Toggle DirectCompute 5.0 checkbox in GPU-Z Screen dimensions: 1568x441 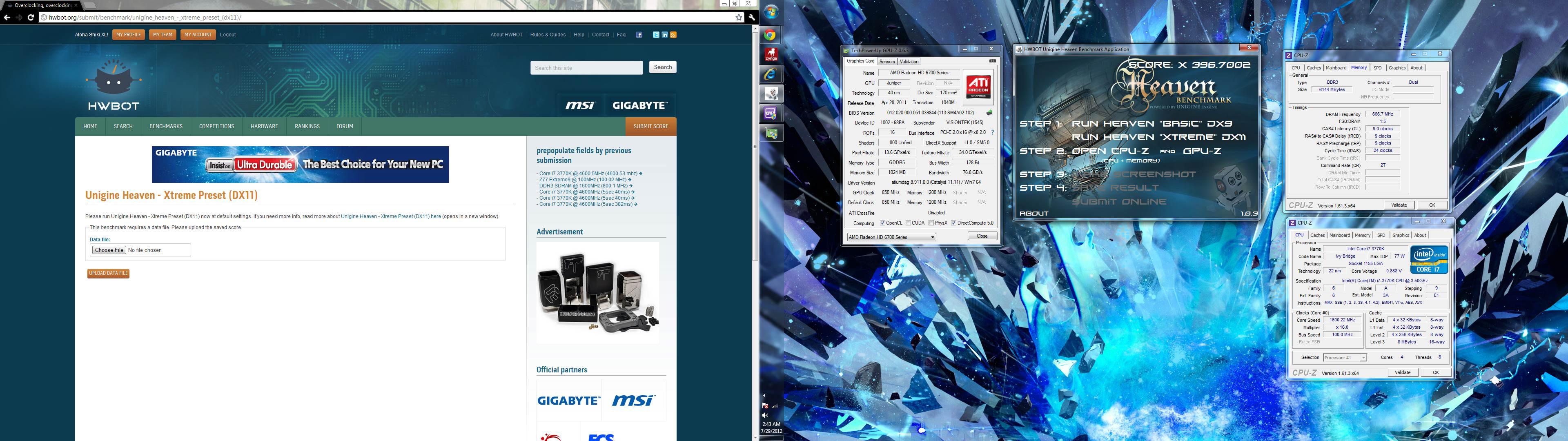(x=954, y=223)
